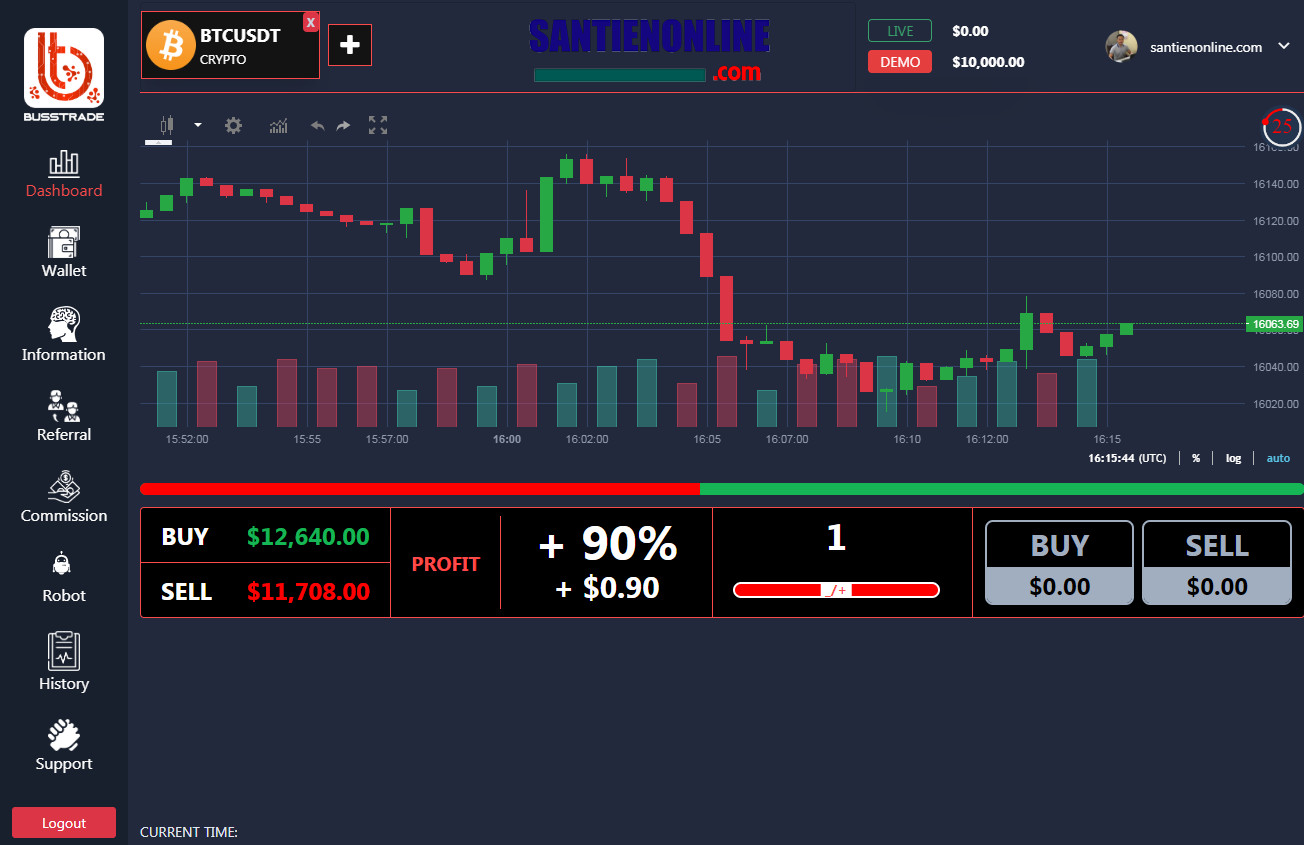
Task: Click the CURRENT TIME label
Action: tap(189, 832)
